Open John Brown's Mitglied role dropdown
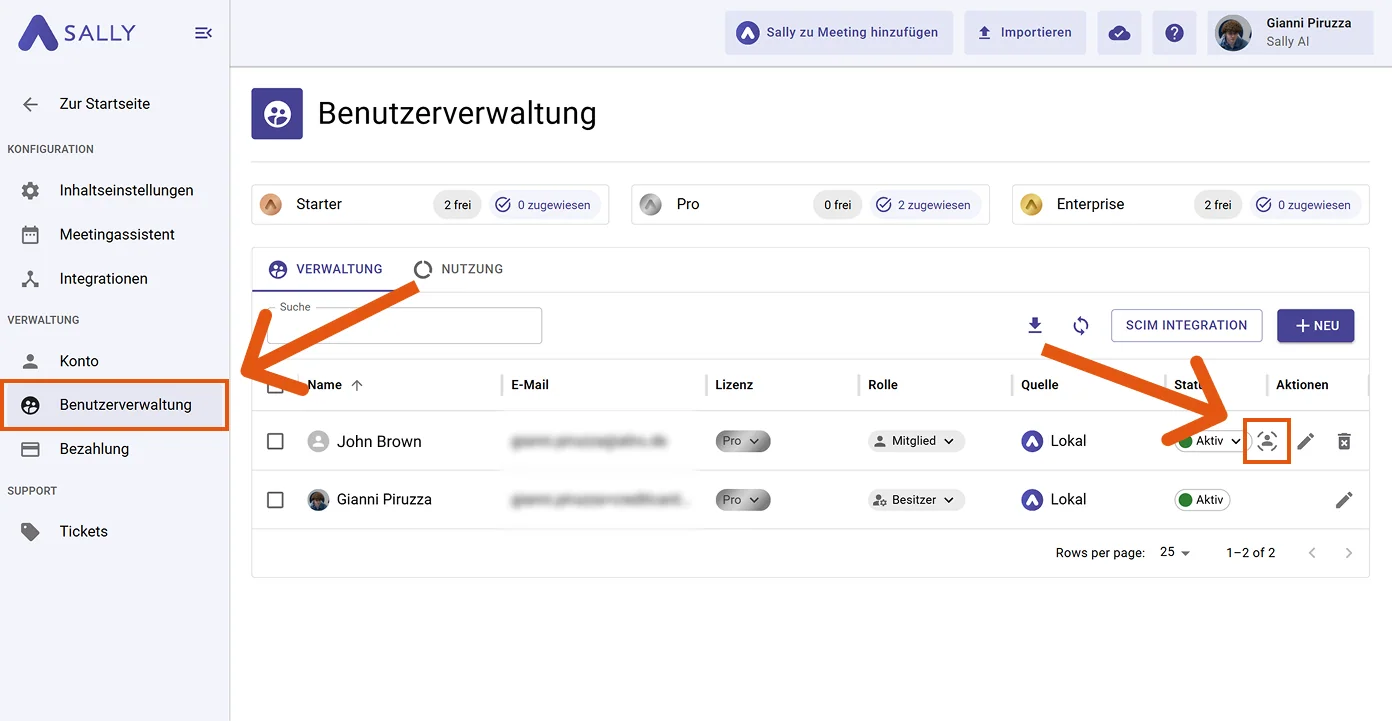1392x721 pixels. [x=916, y=441]
